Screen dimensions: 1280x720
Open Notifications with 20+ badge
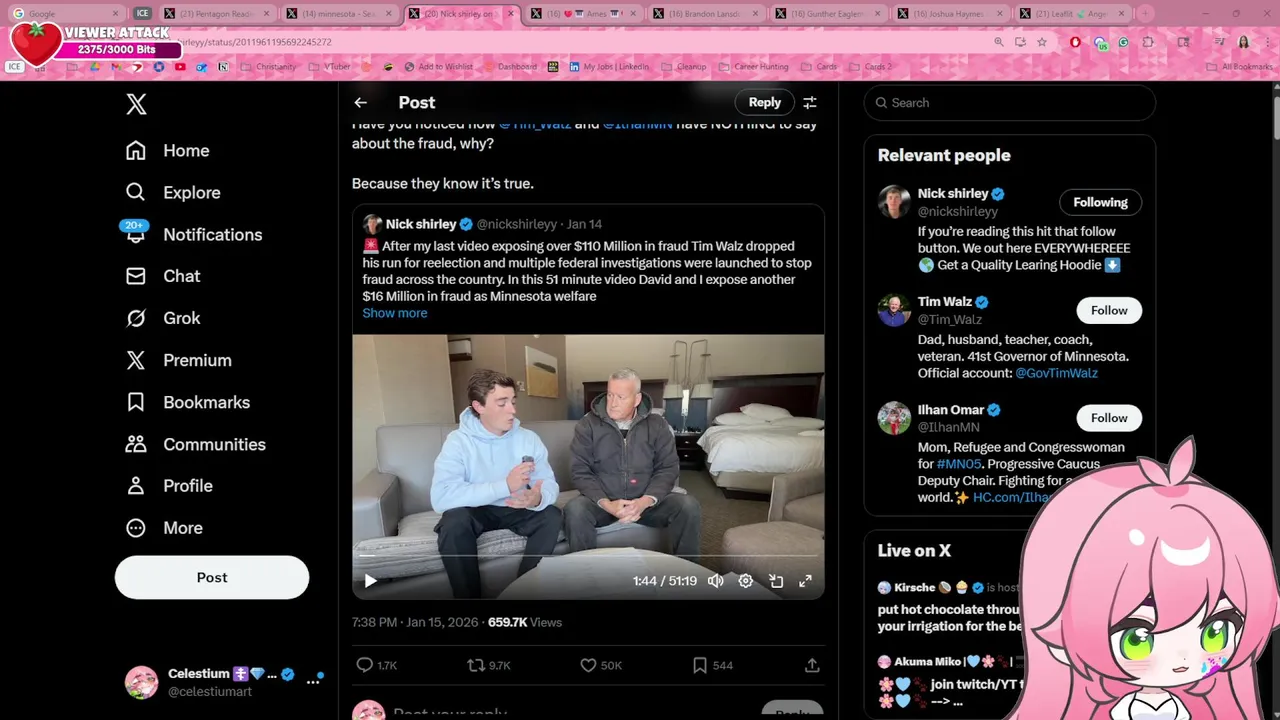point(193,234)
